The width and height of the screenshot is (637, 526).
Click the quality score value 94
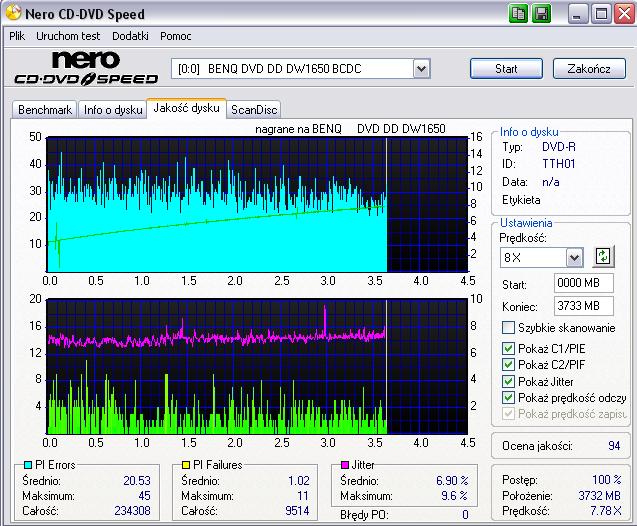(x=614, y=446)
